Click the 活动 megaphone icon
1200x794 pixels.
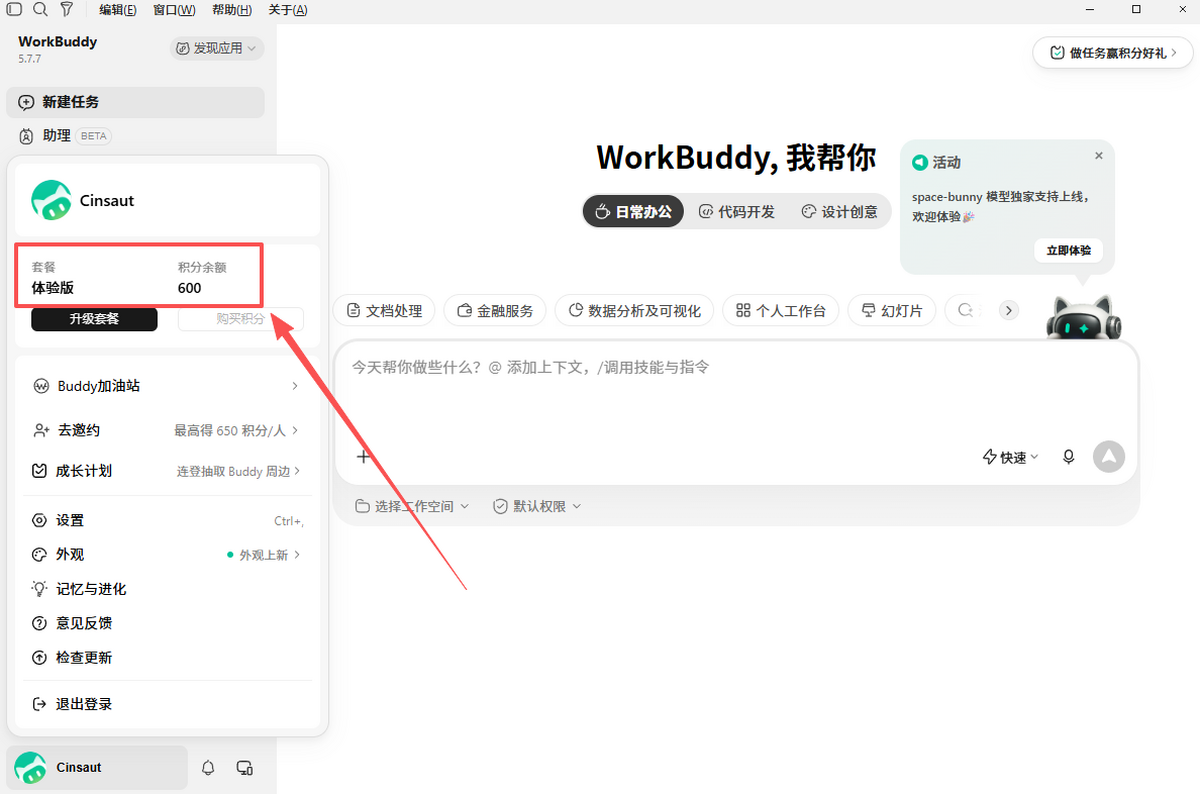(x=920, y=162)
